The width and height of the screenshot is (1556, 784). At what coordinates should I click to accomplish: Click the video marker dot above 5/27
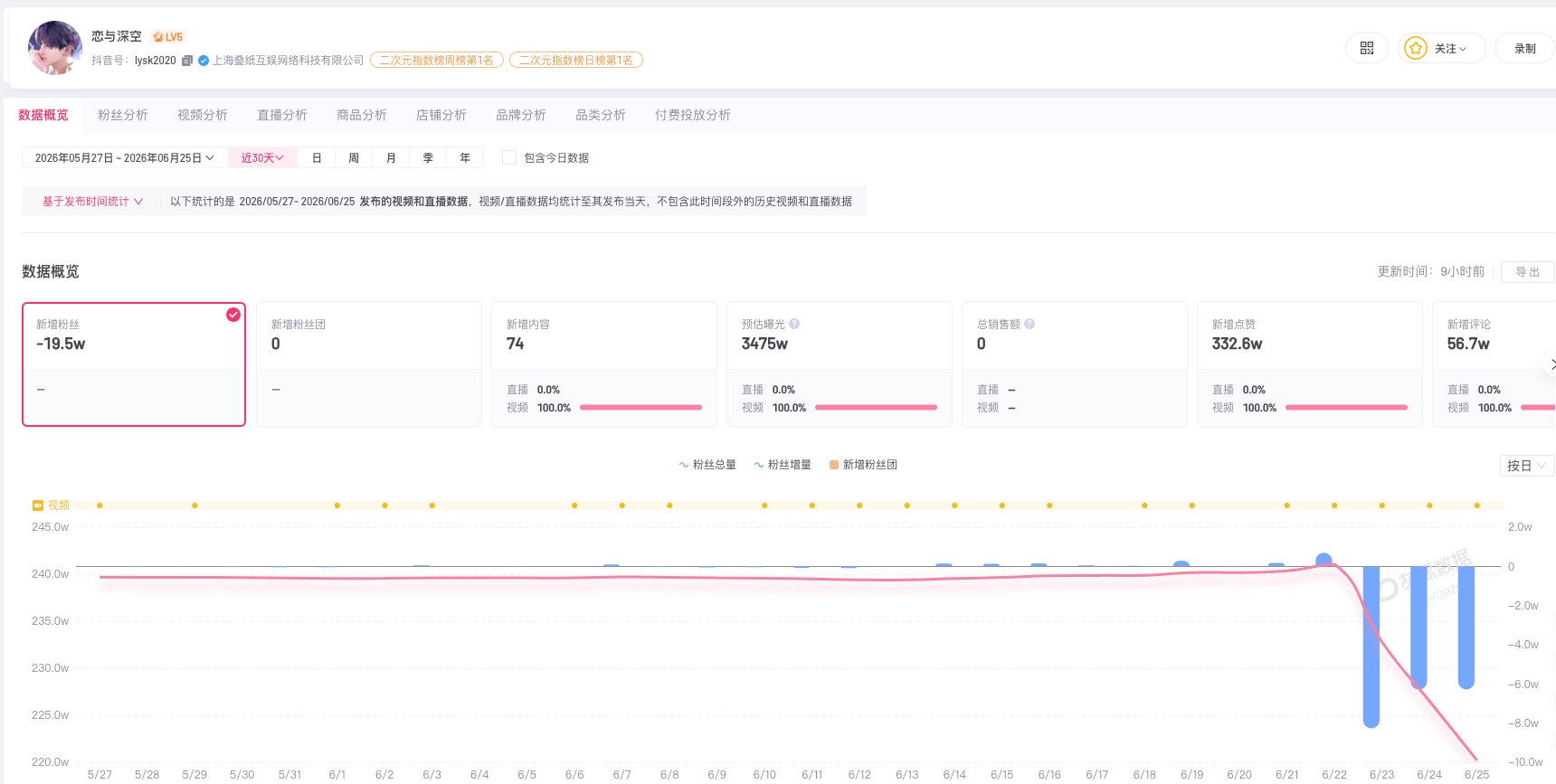click(x=100, y=505)
